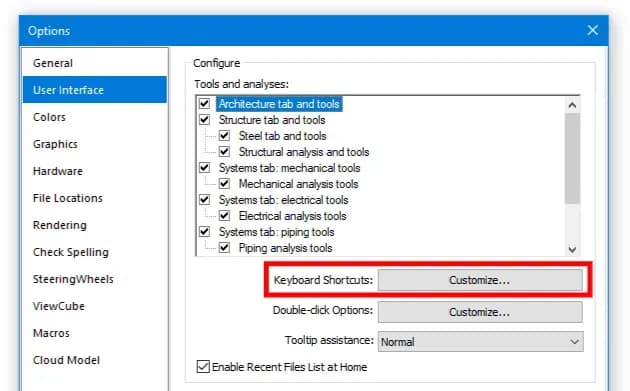Toggle Steel tab and tools checkbox

click(224, 136)
